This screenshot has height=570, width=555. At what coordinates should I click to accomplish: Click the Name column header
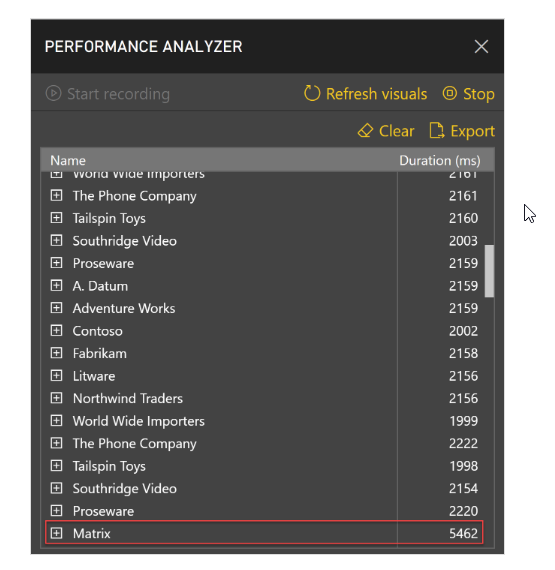pos(68,160)
